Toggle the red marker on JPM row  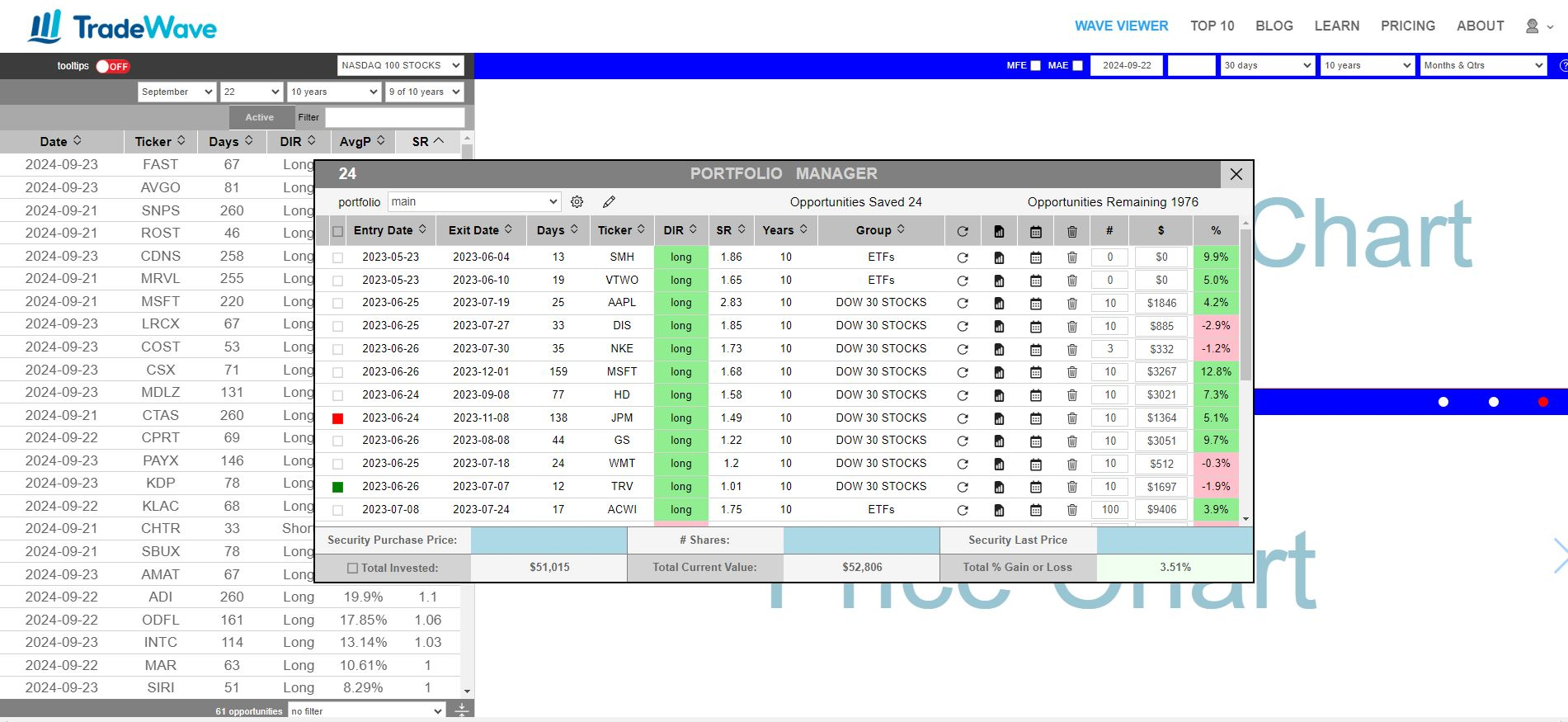pyautogui.click(x=337, y=418)
